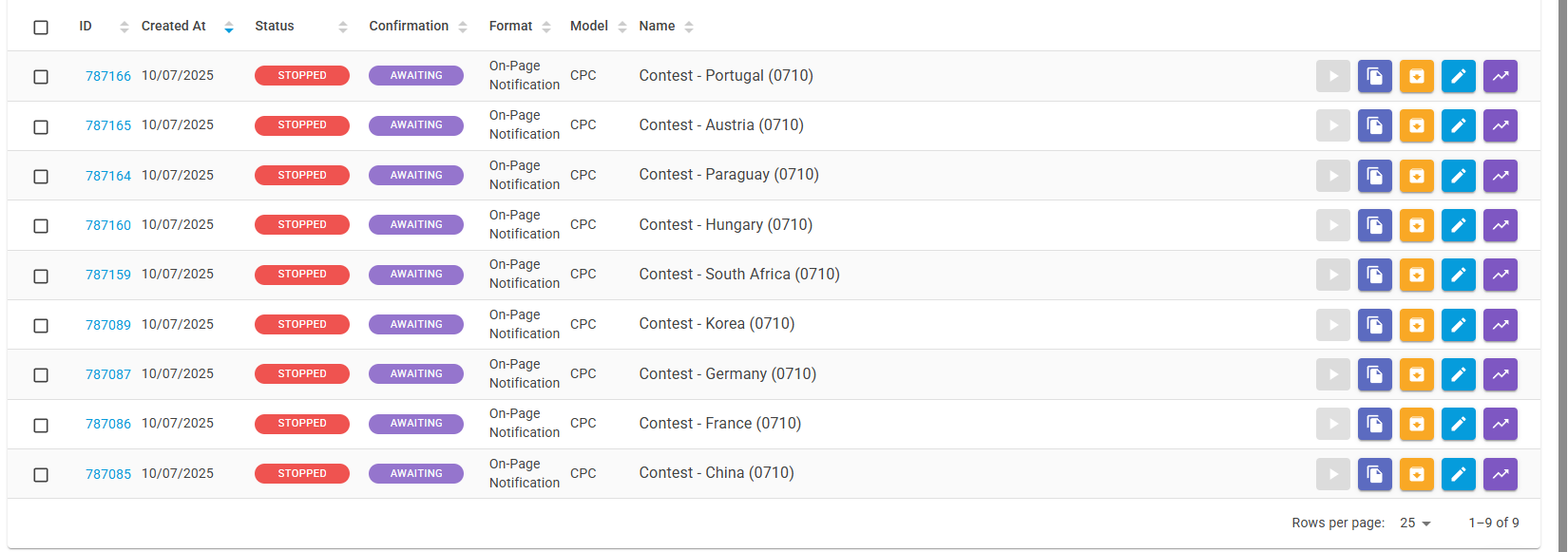Sort by Status column arrows
This screenshot has height=552, width=1568.
pyautogui.click(x=343, y=28)
